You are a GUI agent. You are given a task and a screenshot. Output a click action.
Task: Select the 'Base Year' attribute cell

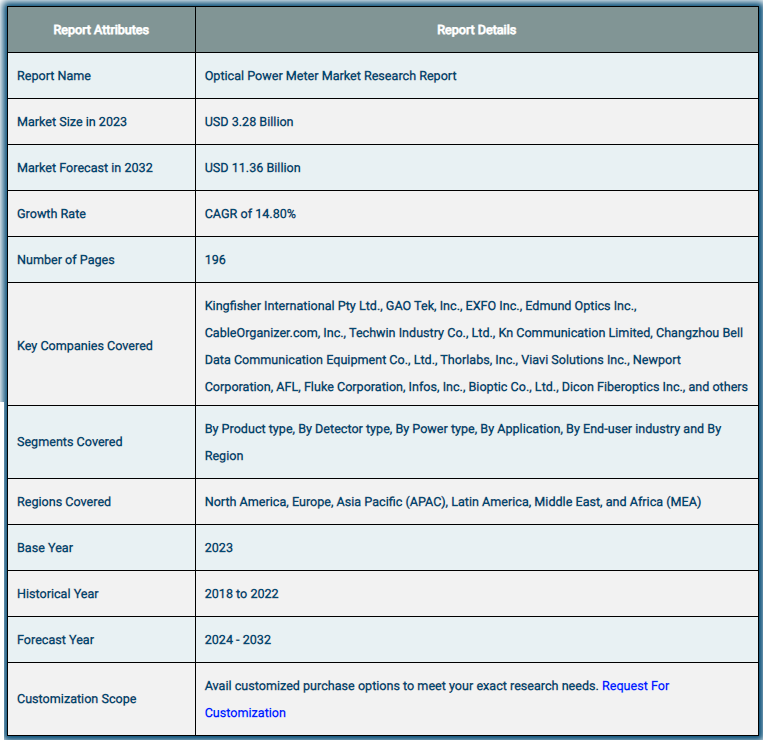[101, 547]
